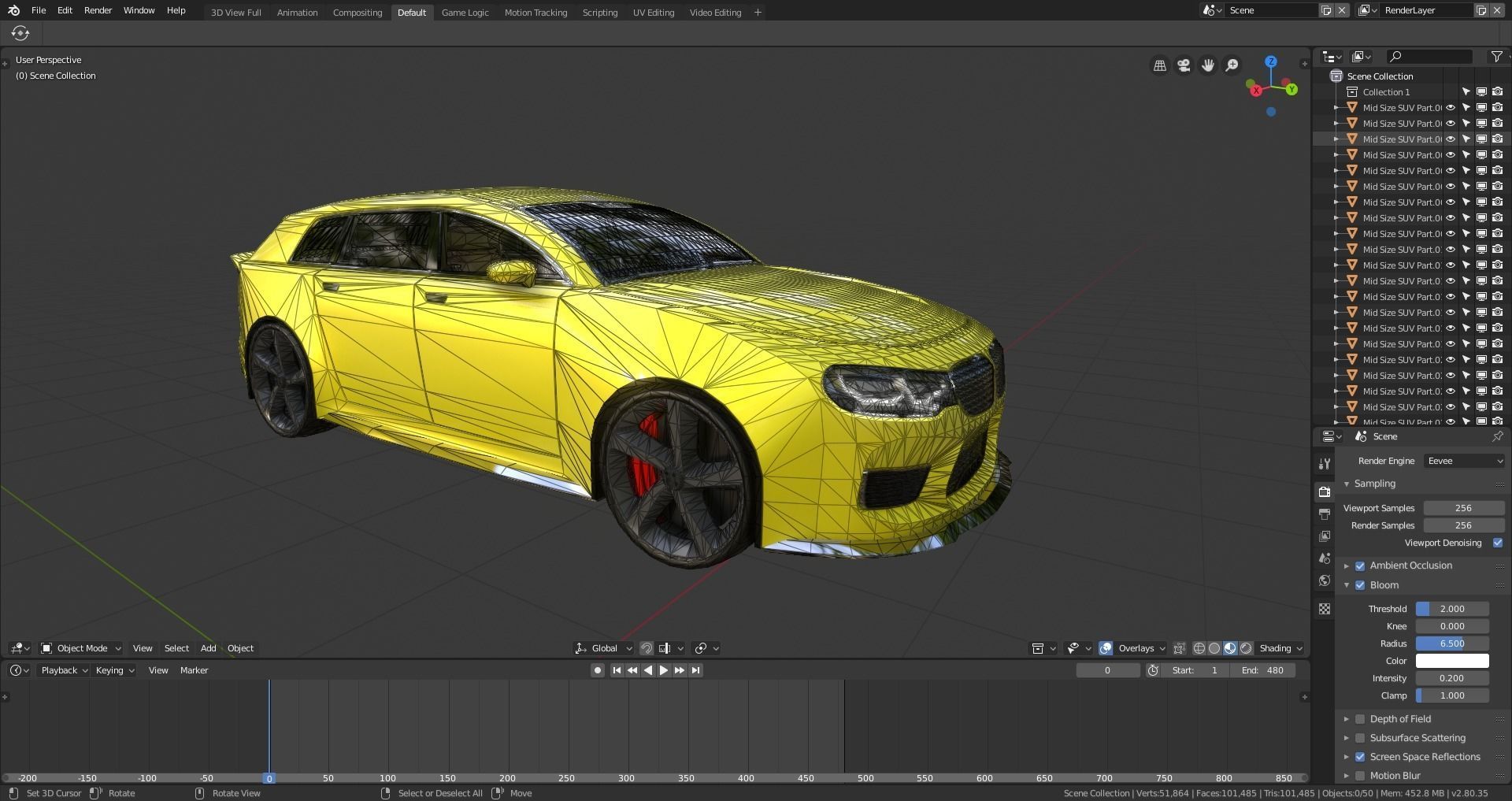Add a new workspace with plus button

(758, 13)
